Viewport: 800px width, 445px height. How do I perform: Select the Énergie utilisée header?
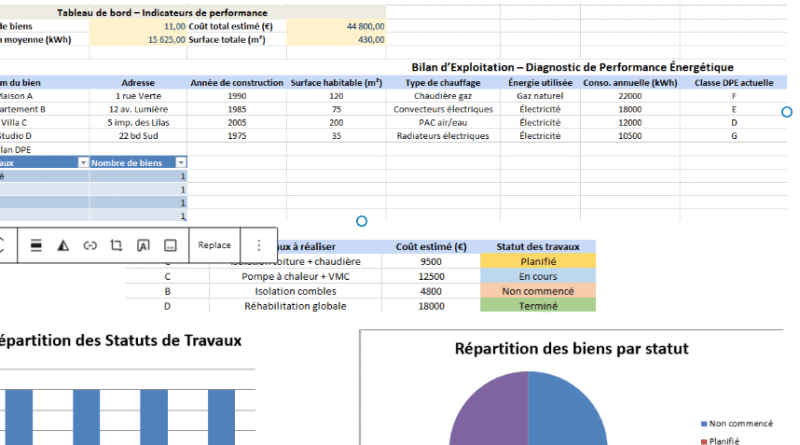(x=540, y=83)
